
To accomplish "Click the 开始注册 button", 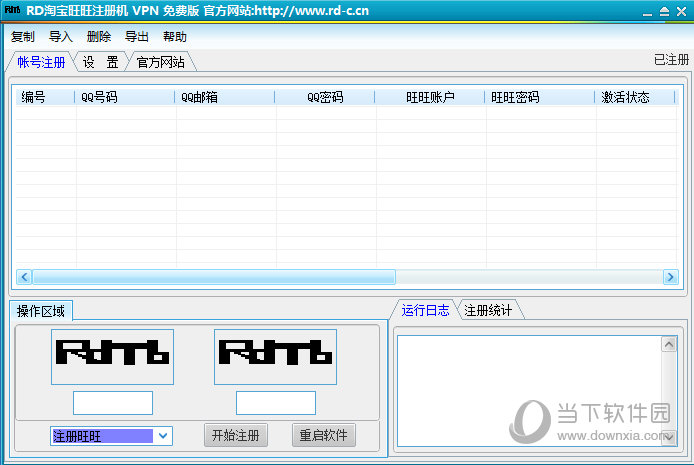I will pos(235,435).
